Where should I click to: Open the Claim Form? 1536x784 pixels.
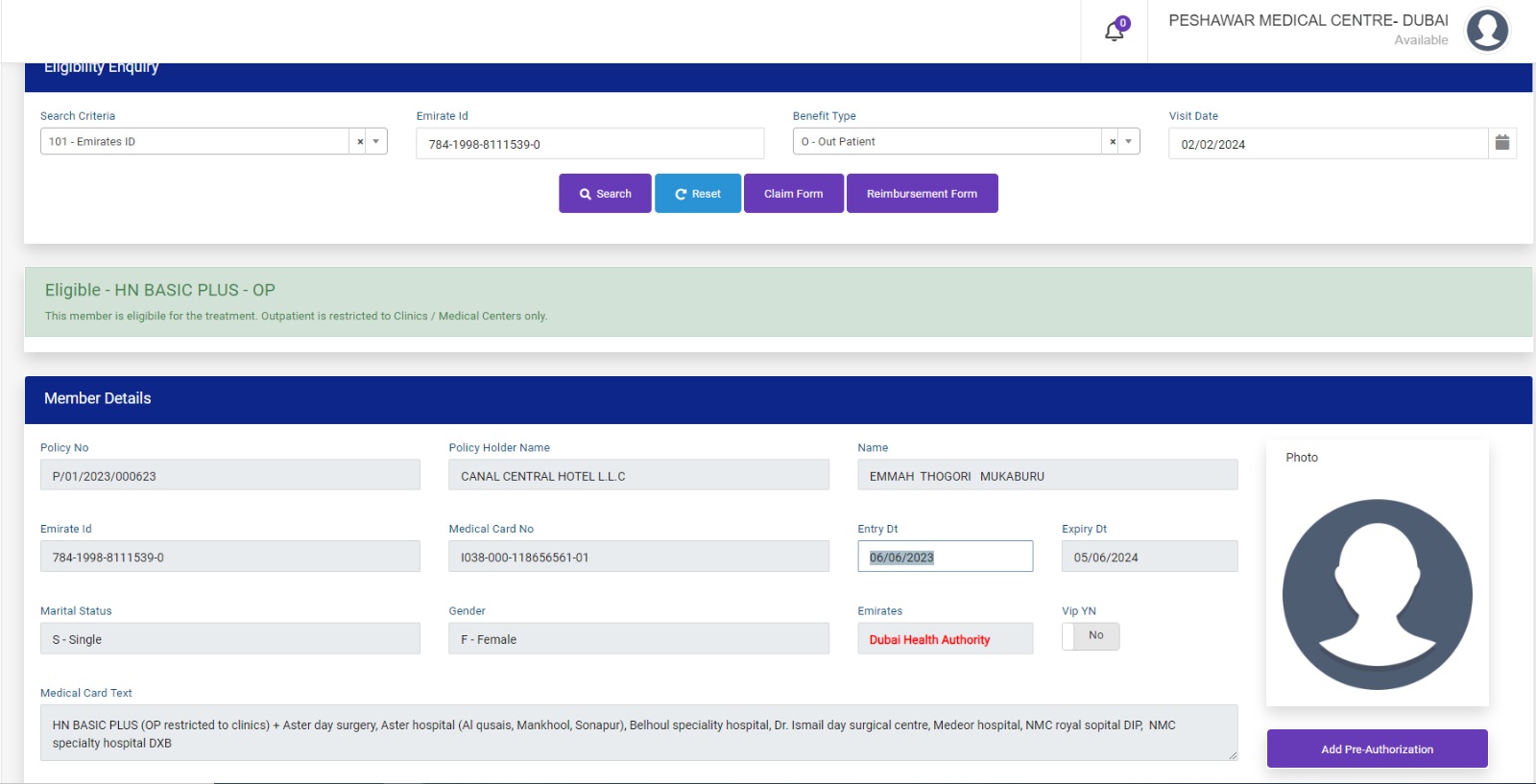coord(793,194)
